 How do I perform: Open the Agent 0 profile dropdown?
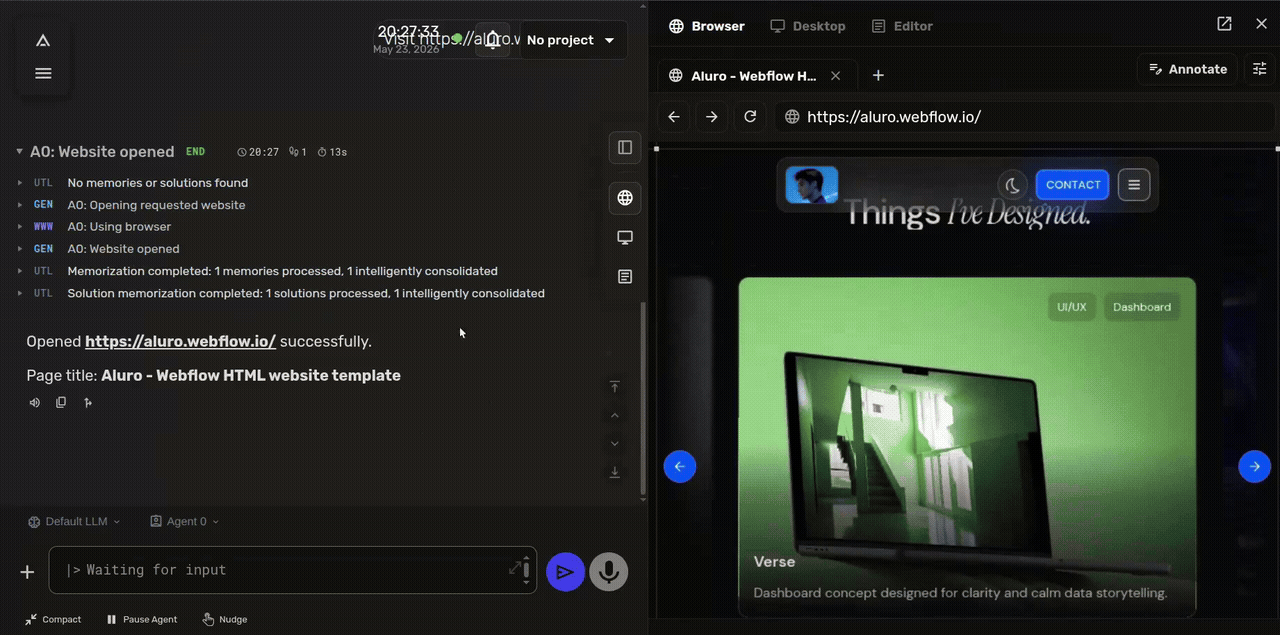184,521
